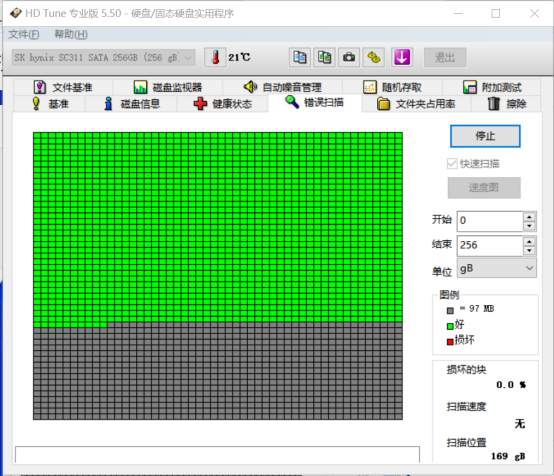This screenshot has width=554, height=476.
Task: Click the 退出 exit button
Action: [445, 57]
